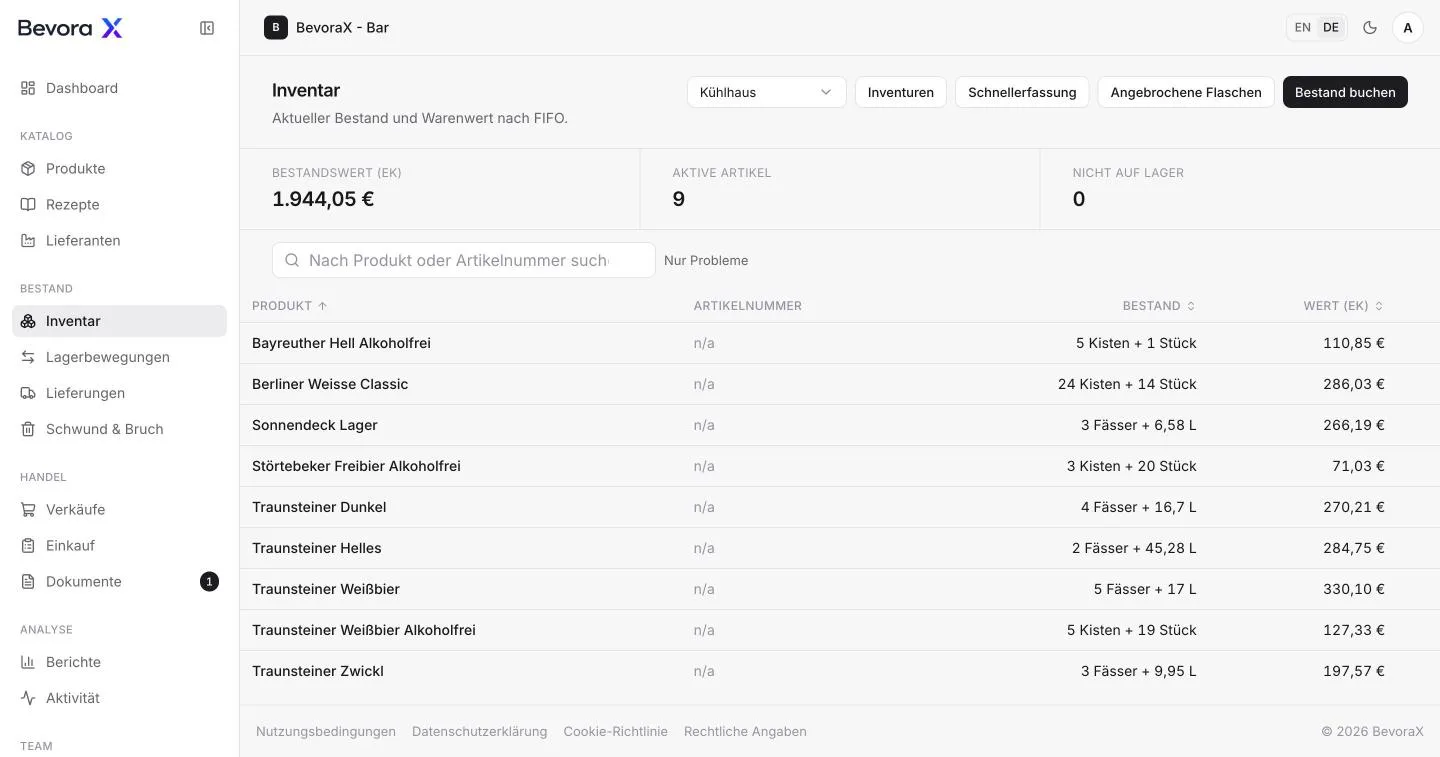Open the Lagerbewegungen page

pos(119,357)
